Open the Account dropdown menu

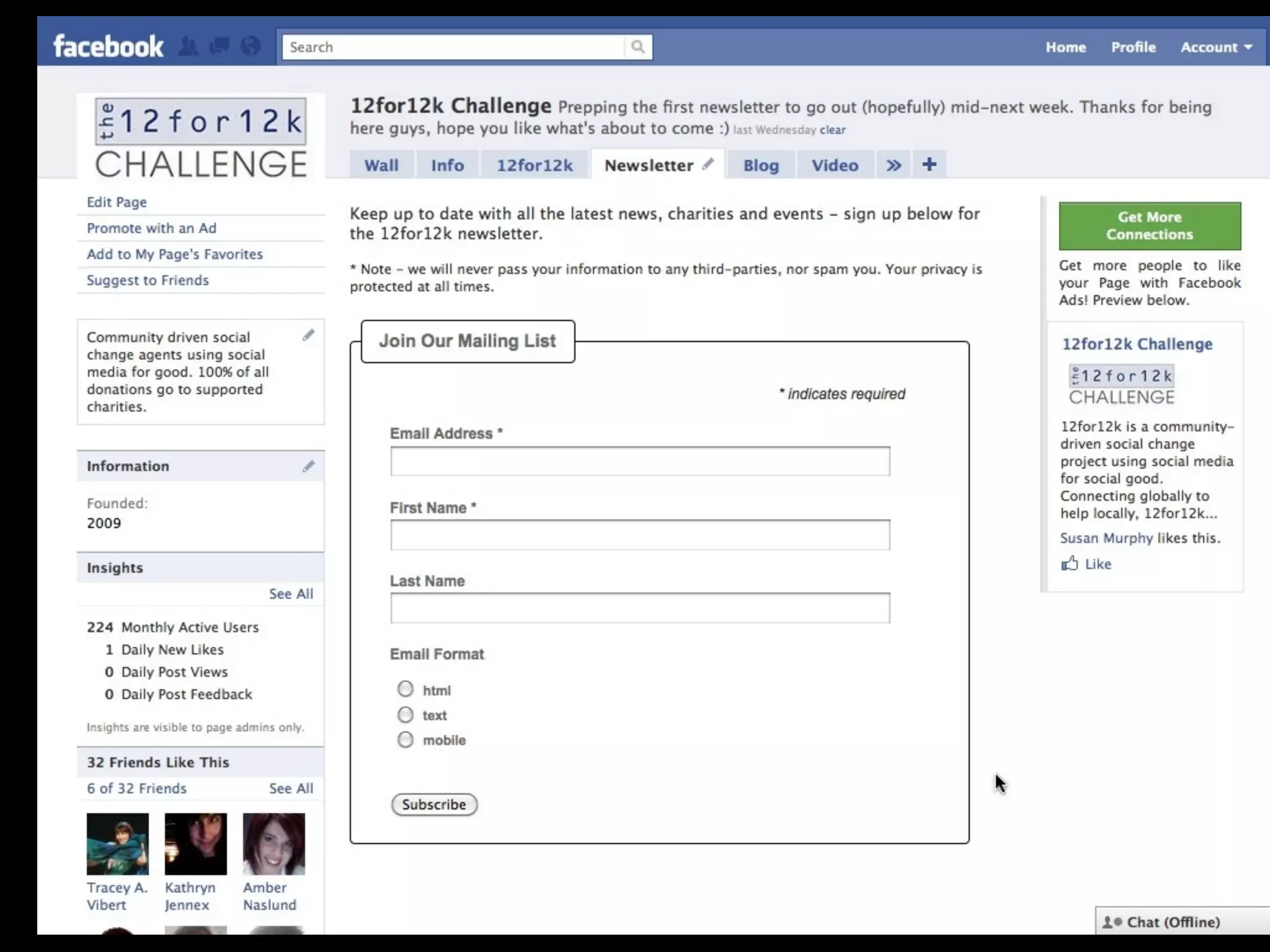[1215, 47]
